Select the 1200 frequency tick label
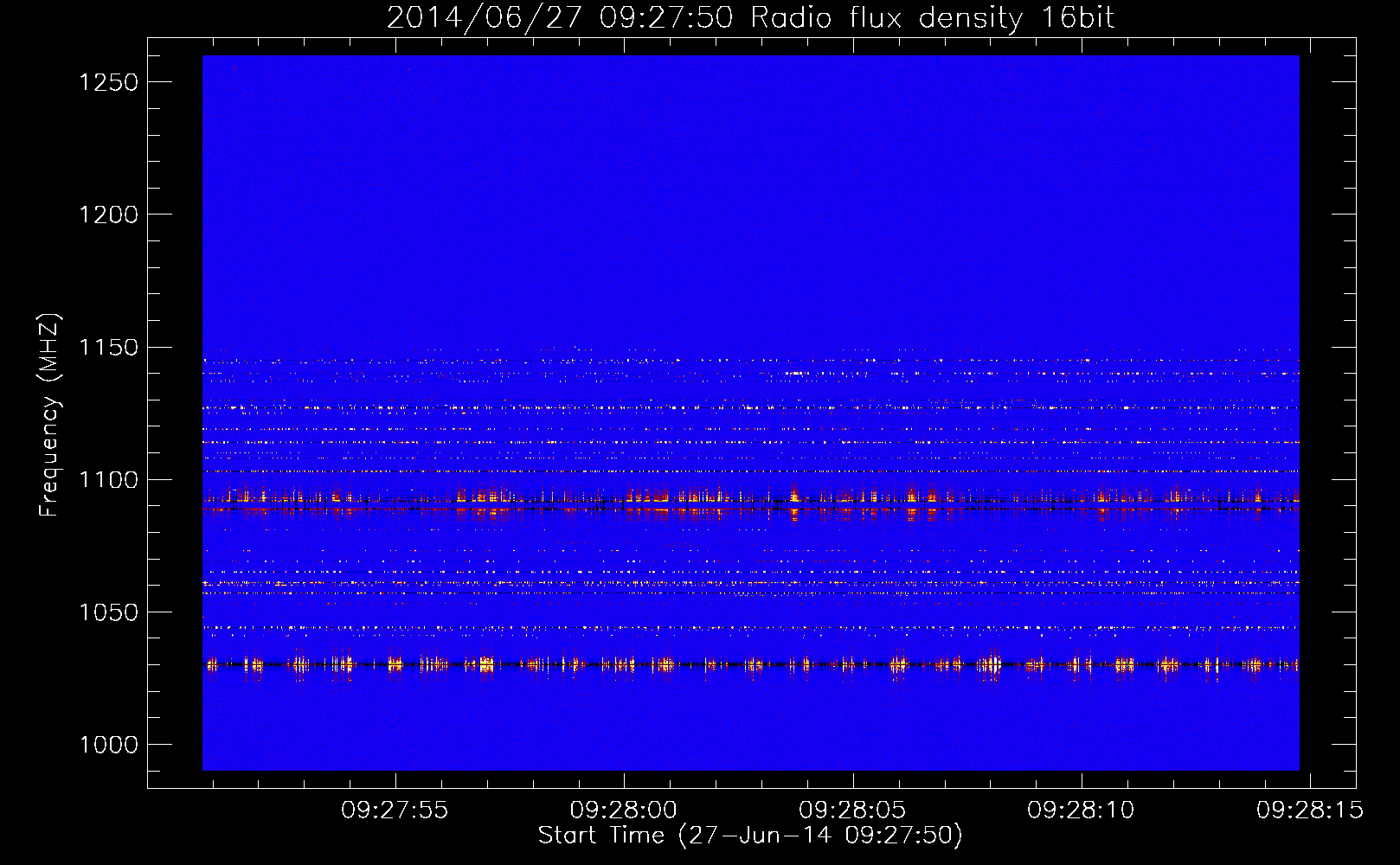This screenshot has height=865, width=1400. tap(109, 215)
